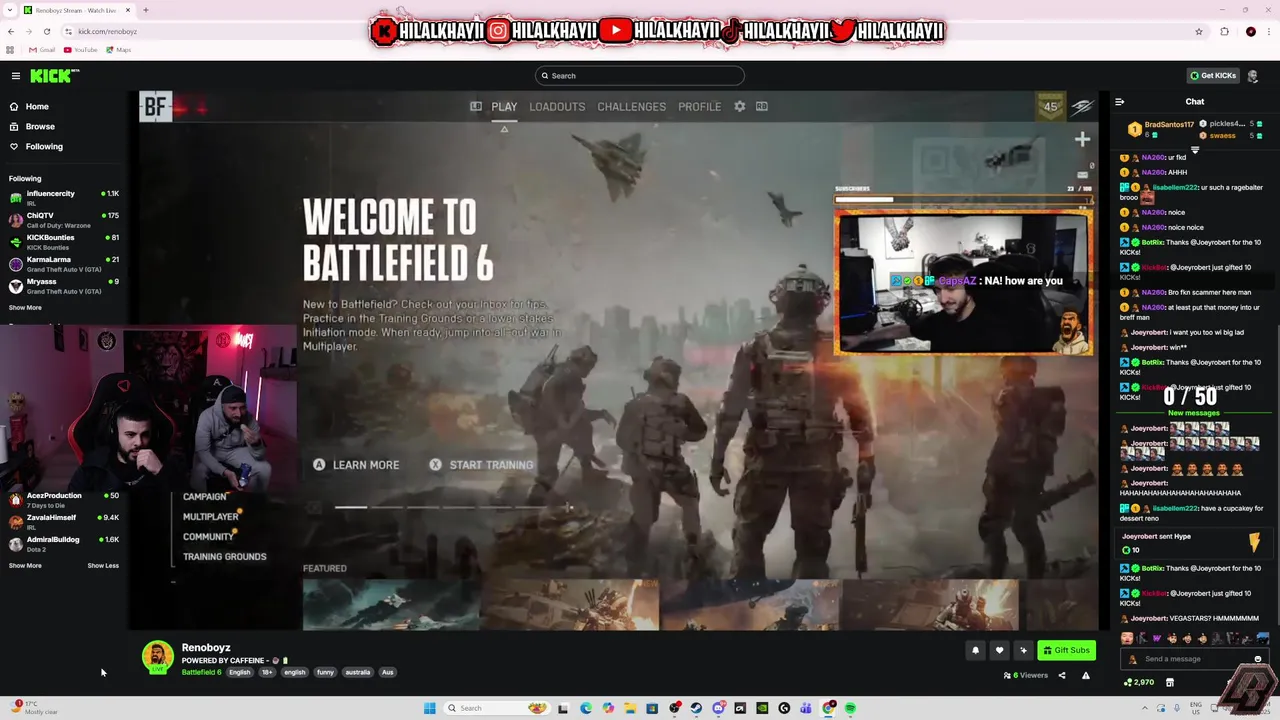1280x720 pixels.
Task: Collapse the chat panel arrow icon
Action: tap(1119, 102)
